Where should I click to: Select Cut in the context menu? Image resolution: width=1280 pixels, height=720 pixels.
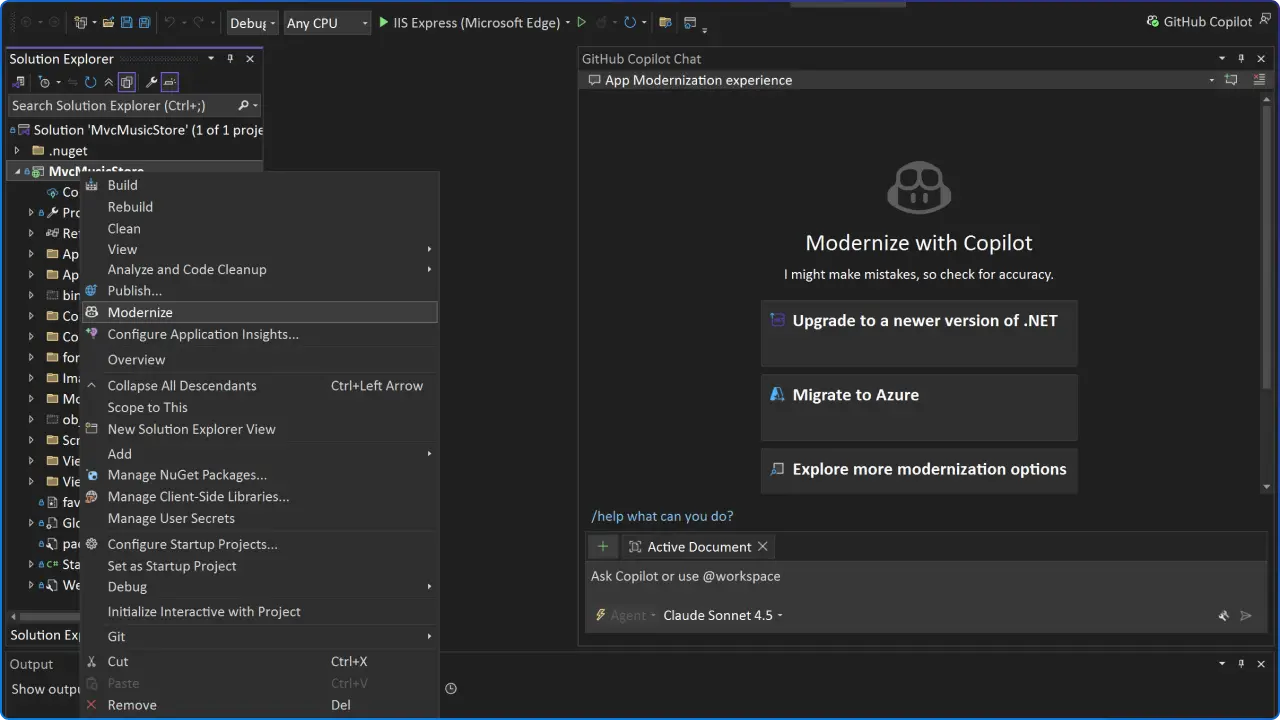260,661
